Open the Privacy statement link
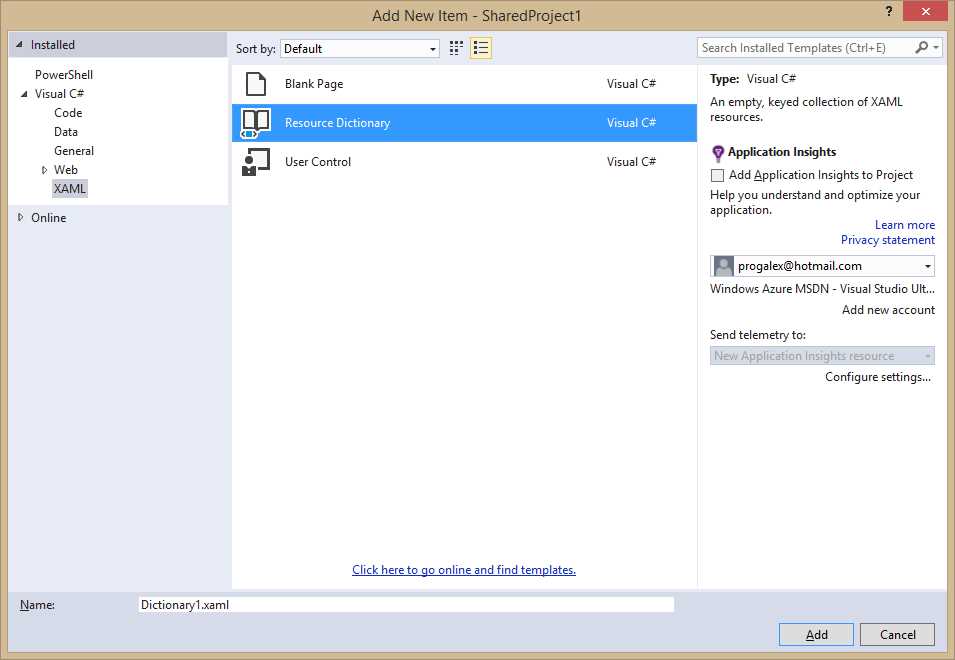The width and height of the screenshot is (955, 660). 887,239
